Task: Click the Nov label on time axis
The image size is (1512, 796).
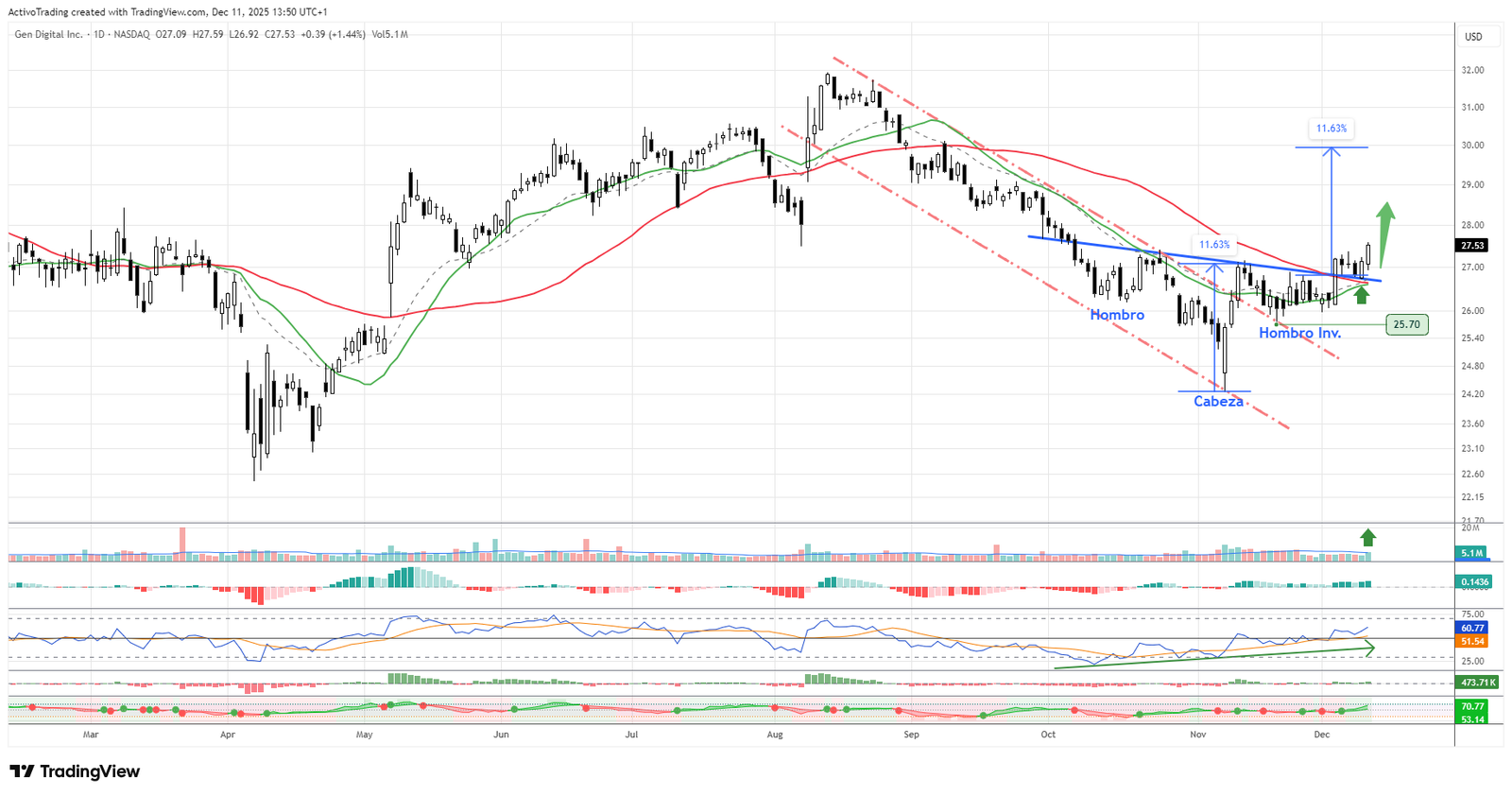Action: [x=1197, y=734]
